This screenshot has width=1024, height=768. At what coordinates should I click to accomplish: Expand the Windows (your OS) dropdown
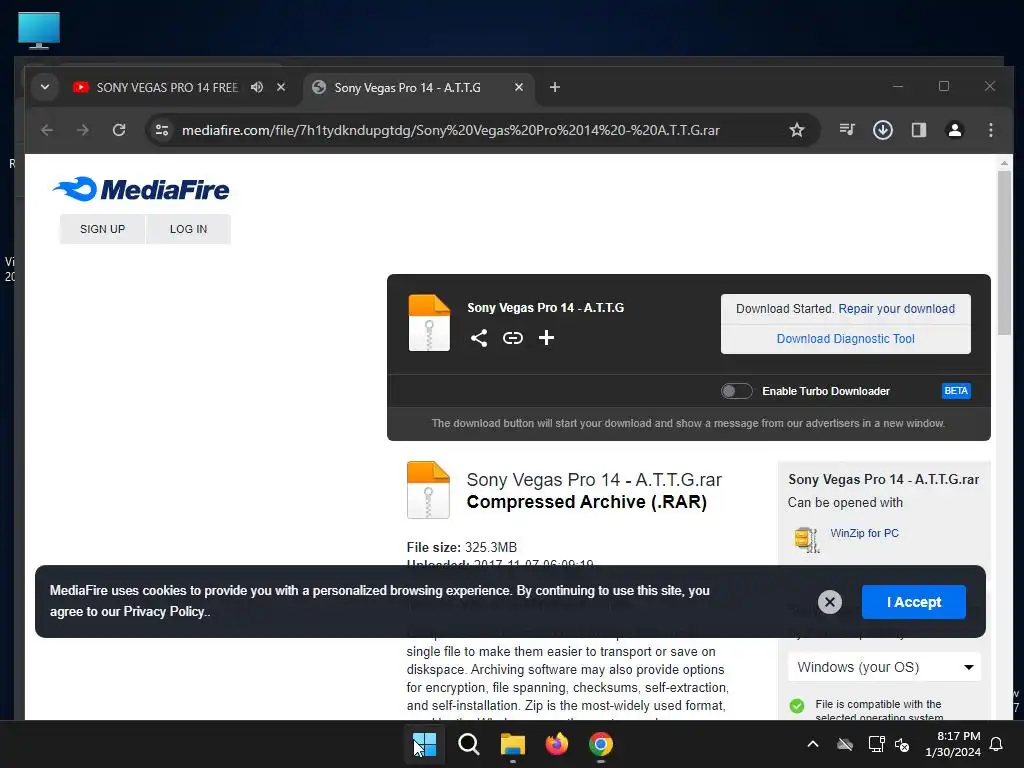[884, 667]
